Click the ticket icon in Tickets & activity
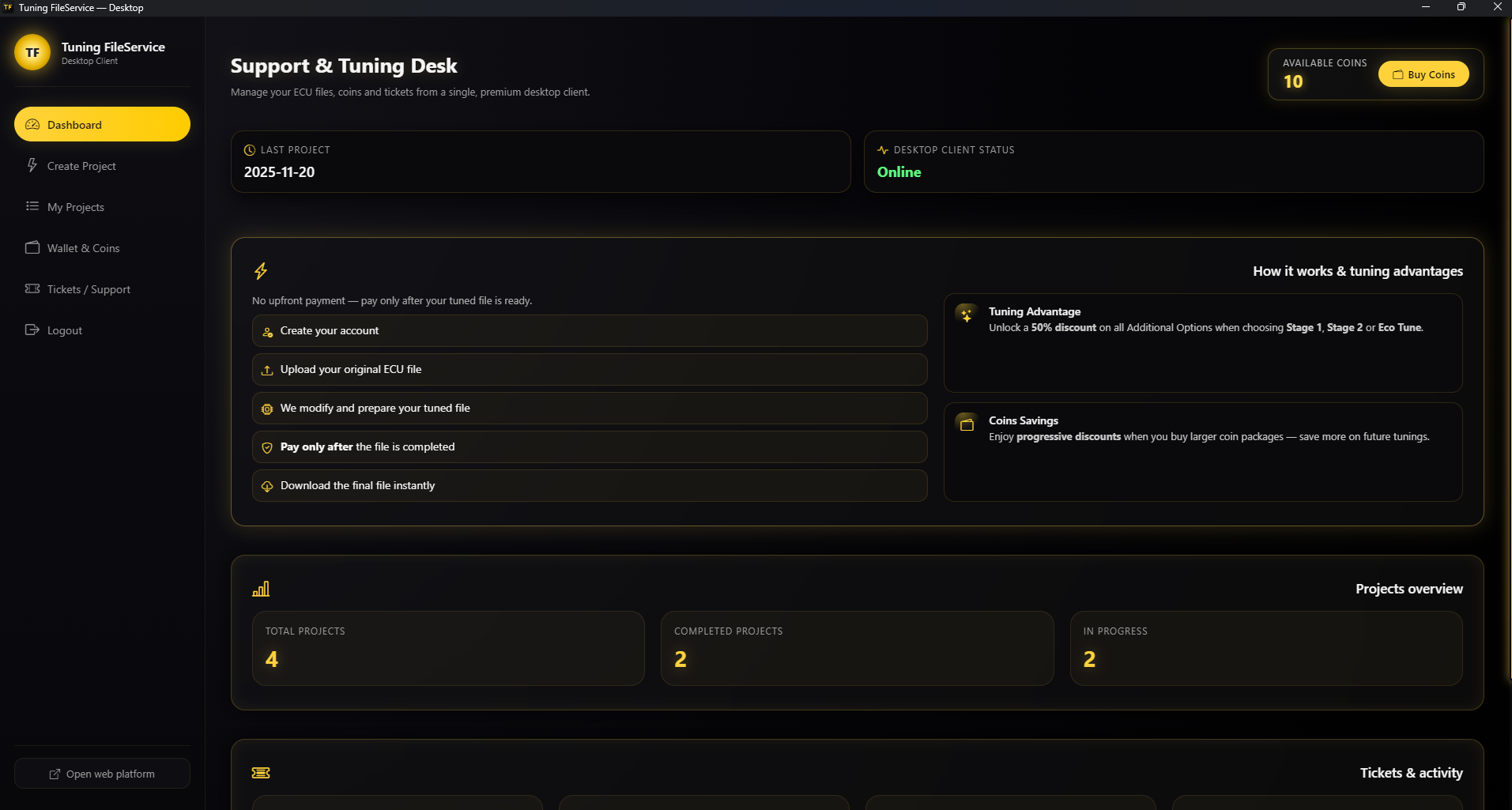1512x810 pixels. (261, 773)
